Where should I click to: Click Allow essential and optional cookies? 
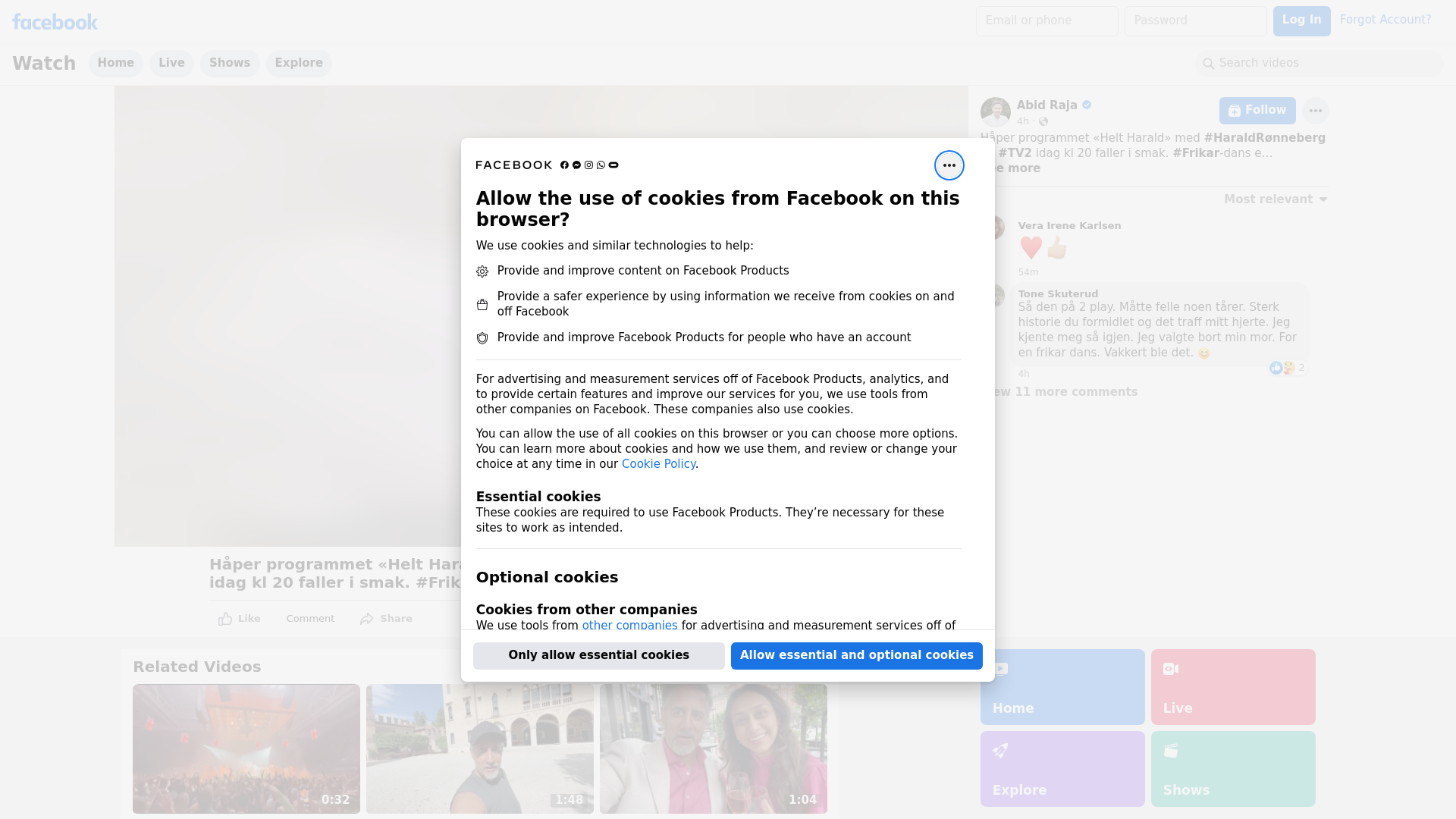[x=856, y=655]
